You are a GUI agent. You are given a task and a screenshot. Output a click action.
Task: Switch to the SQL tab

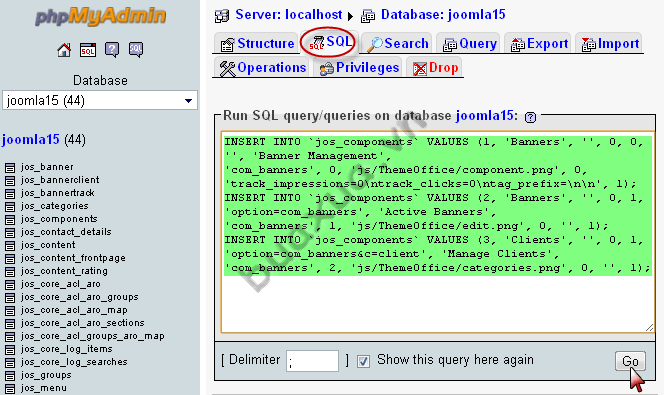tap(329, 42)
